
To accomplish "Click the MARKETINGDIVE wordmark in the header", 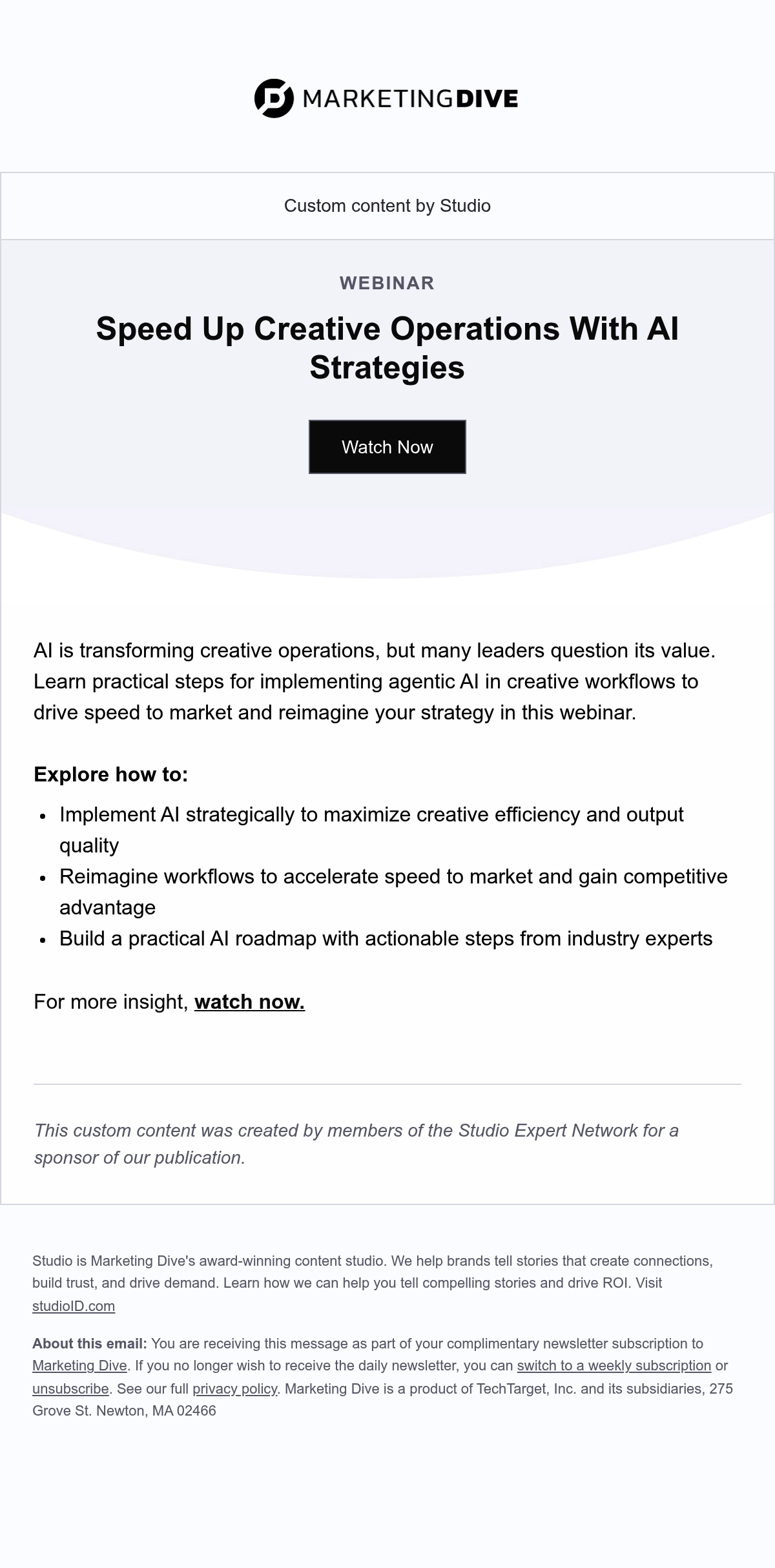I will click(x=410, y=99).
